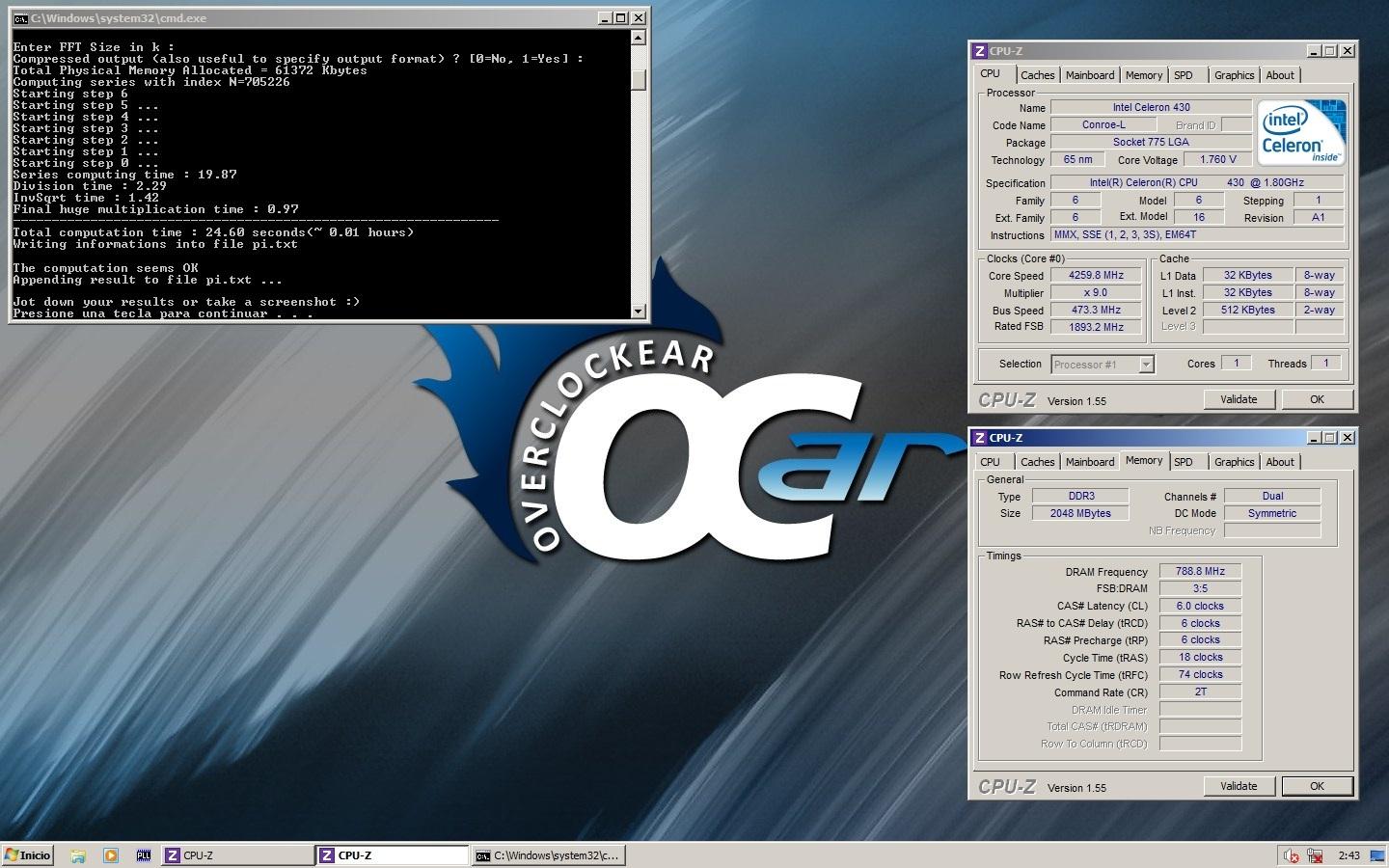Click the upper CPU-Z window title icon
Image resolution: width=1389 pixels, height=868 pixels.
pyautogui.click(x=980, y=51)
